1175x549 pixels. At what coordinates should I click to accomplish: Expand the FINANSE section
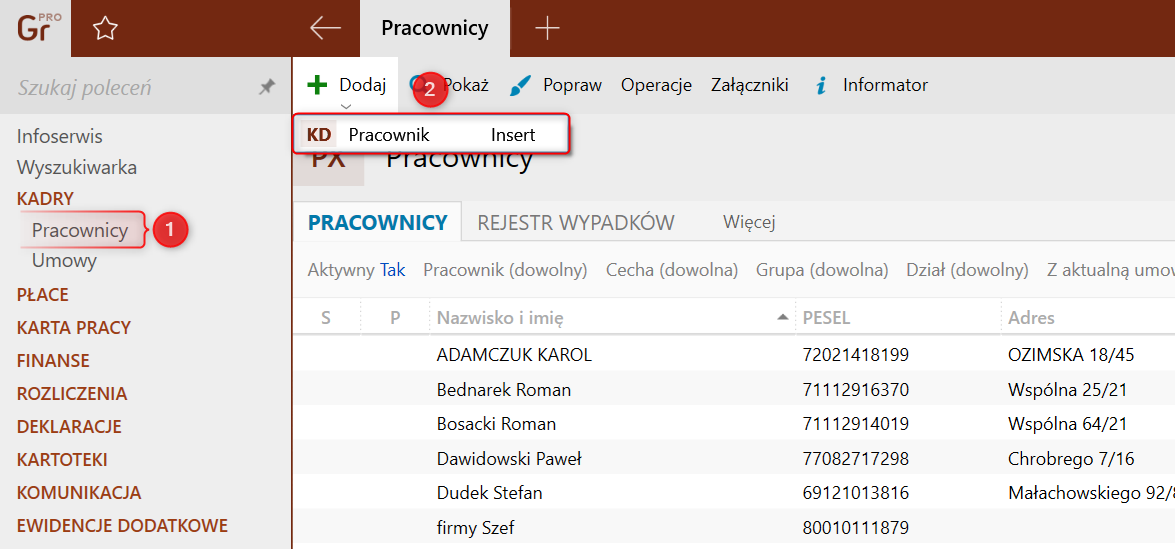coord(53,360)
